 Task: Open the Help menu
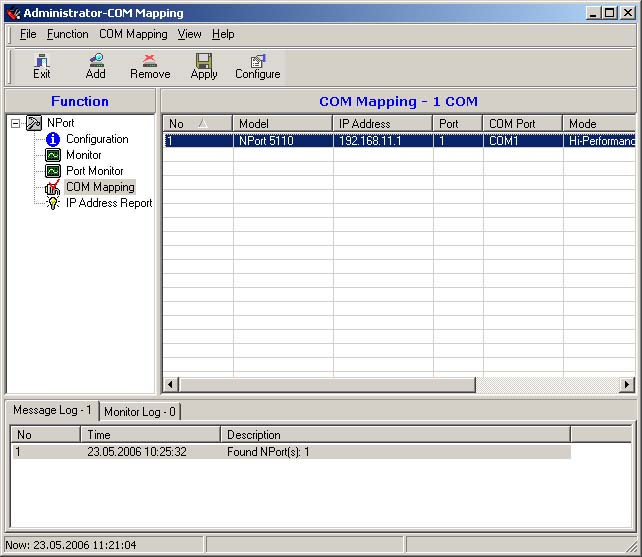(x=223, y=34)
